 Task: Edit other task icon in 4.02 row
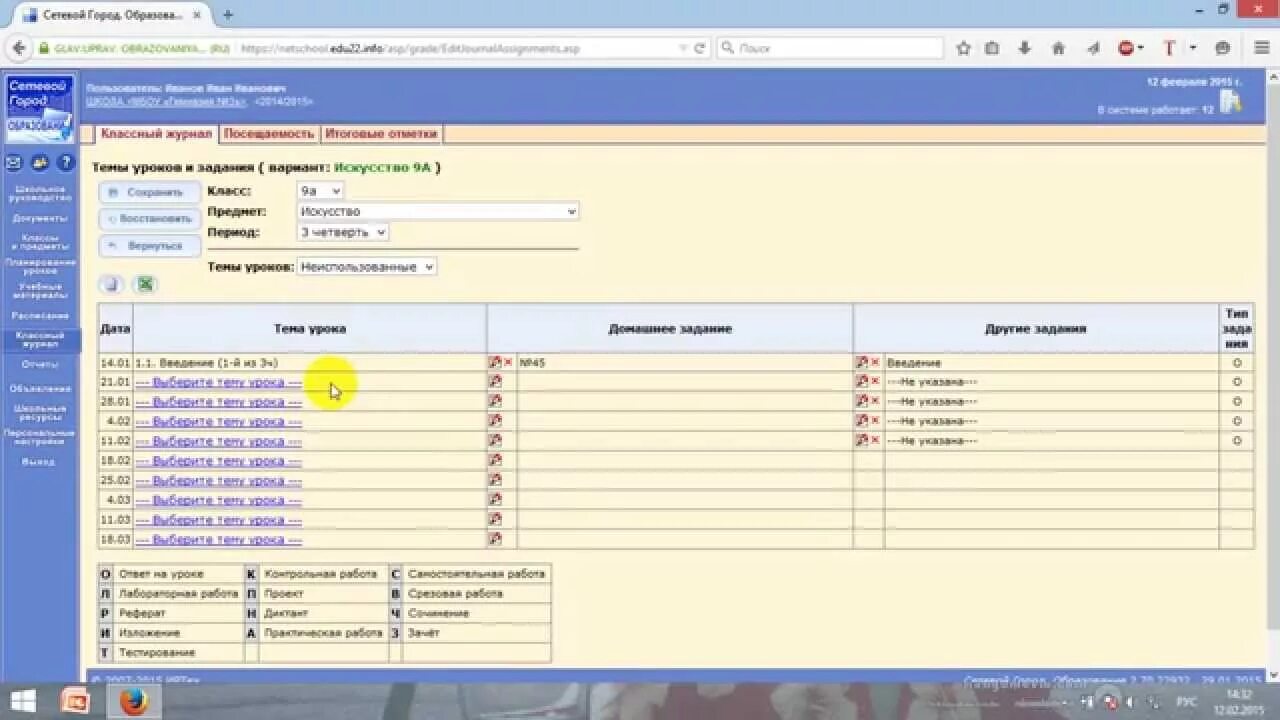pos(861,421)
